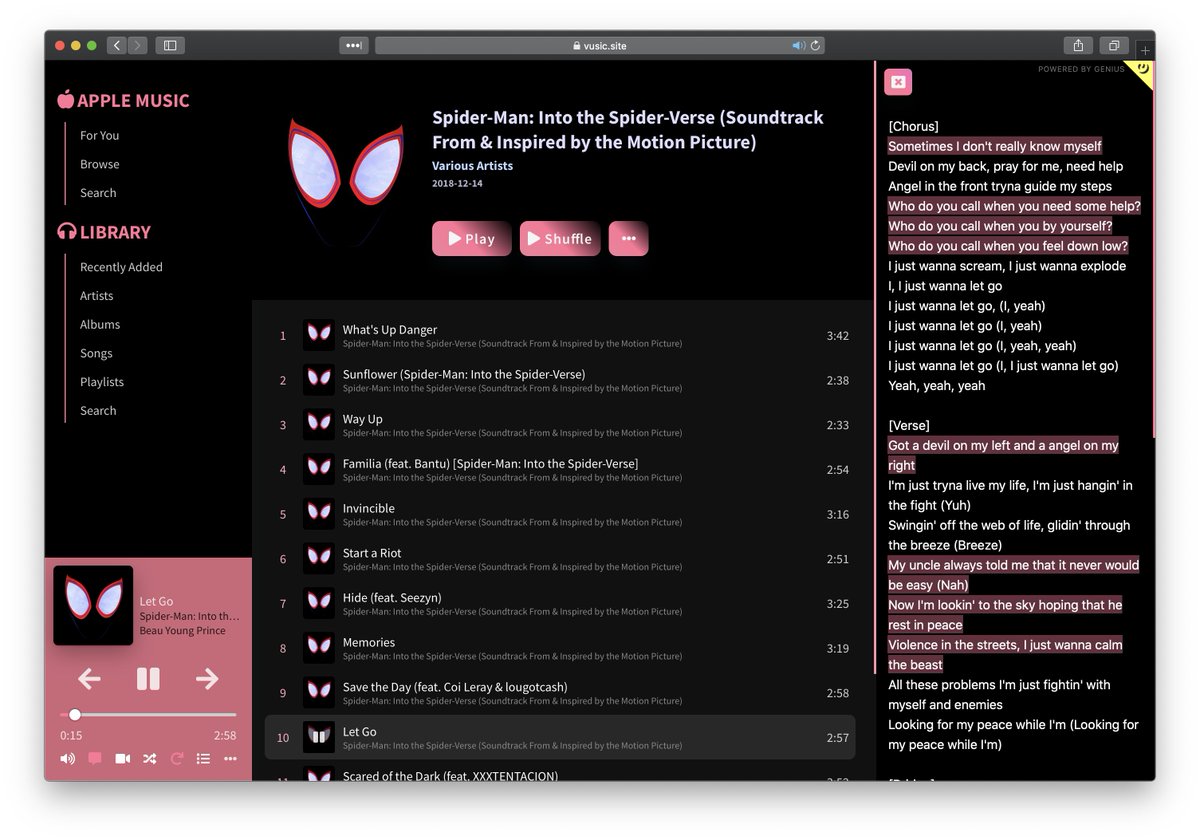The width and height of the screenshot is (1200, 840).
Task: Show all tabs overview in Safari
Action: [x=1113, y=45]
